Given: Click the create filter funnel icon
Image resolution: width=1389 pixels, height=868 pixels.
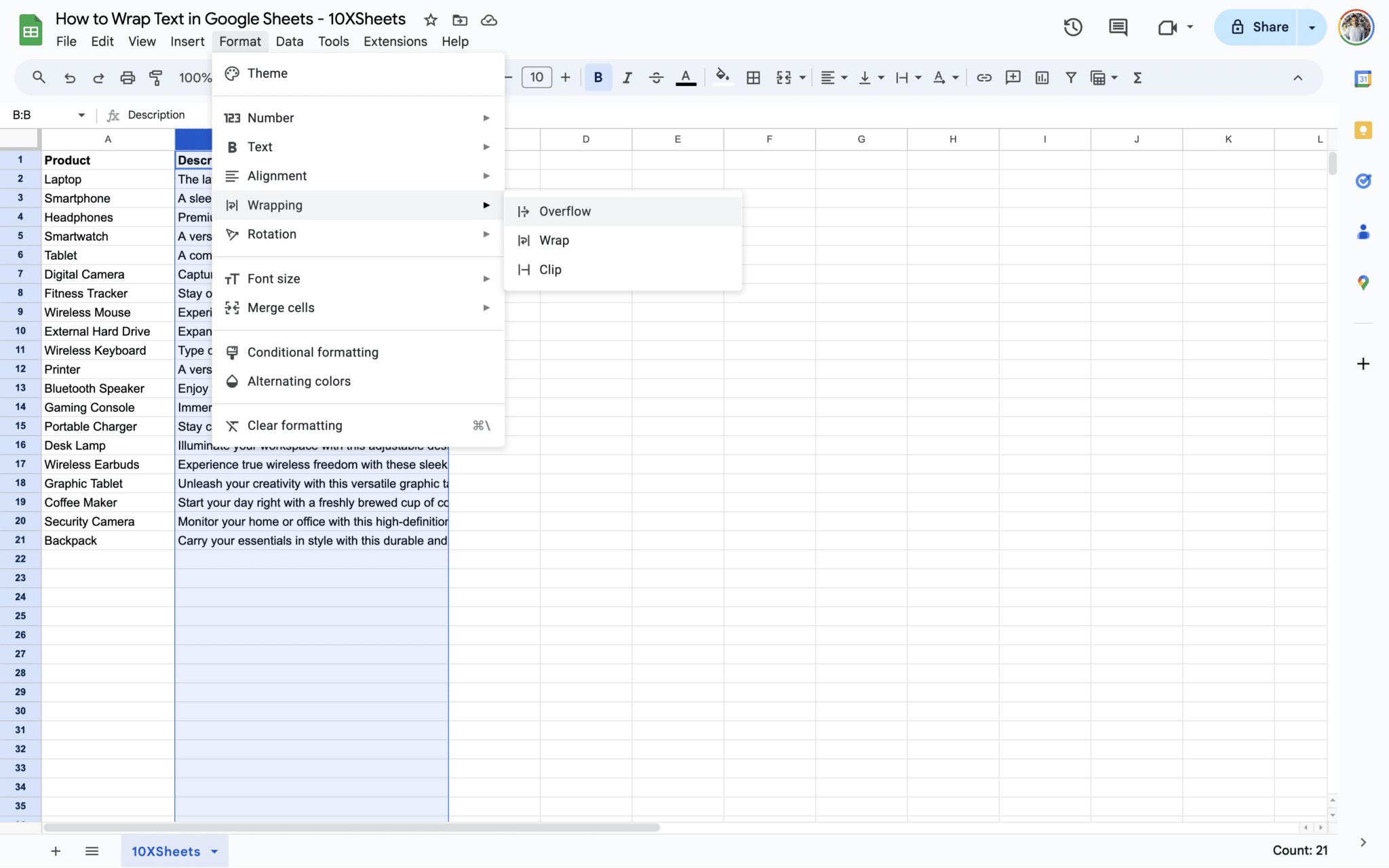Looking at the screenshot, I should 1070,78.
